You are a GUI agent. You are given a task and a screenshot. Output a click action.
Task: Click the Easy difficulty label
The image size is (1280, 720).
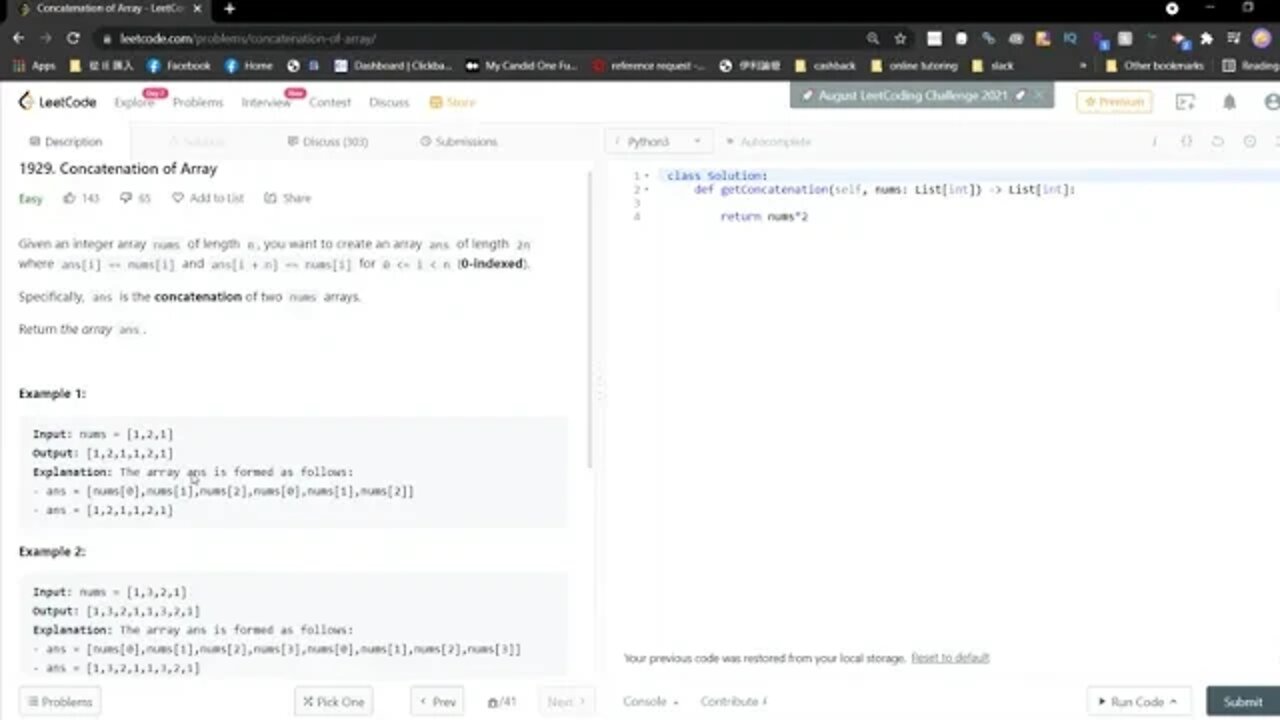pyautogui.click(x=31, y=198)
